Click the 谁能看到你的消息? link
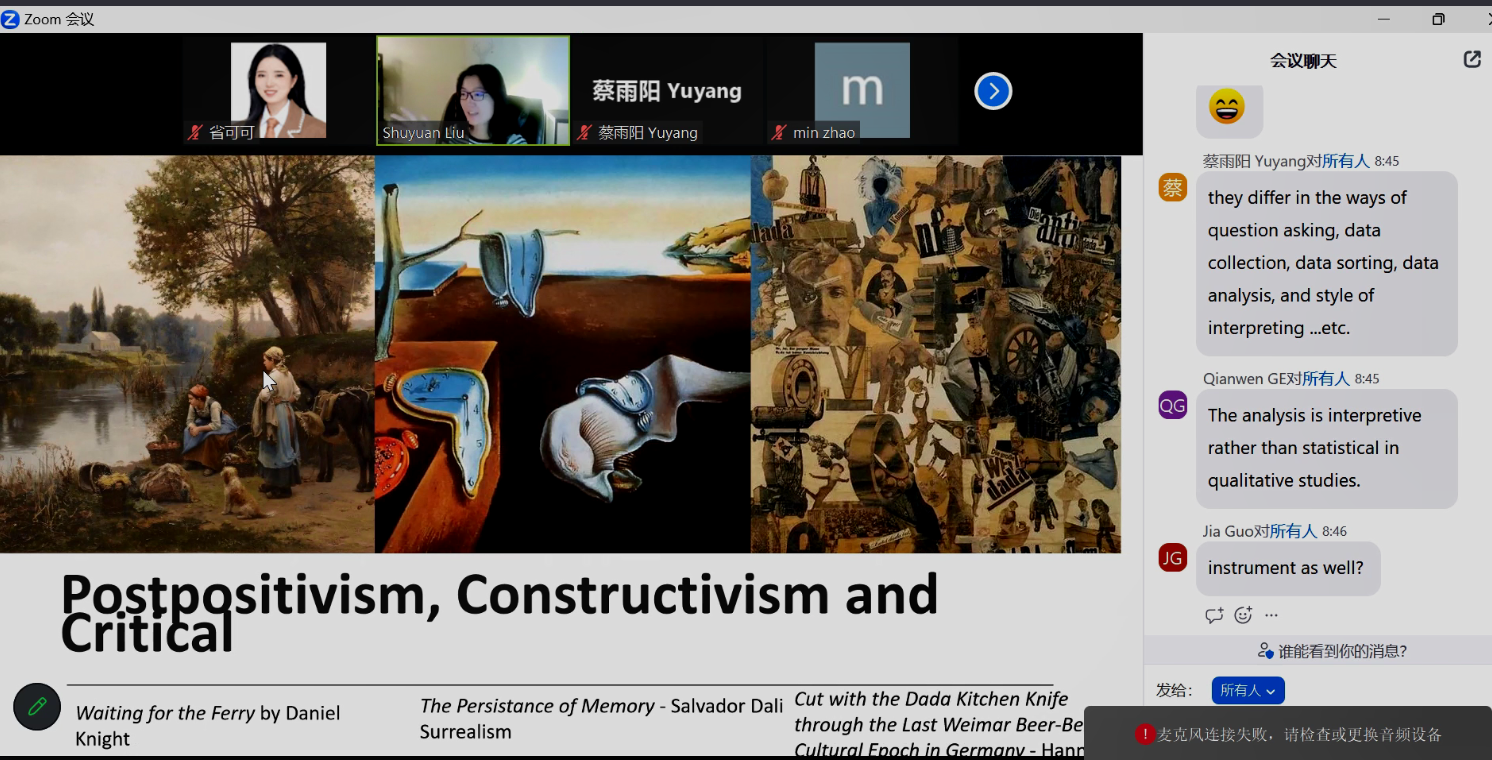Screen dimensions: 1492x760 pyautogui.click(x=1333, y=651)
